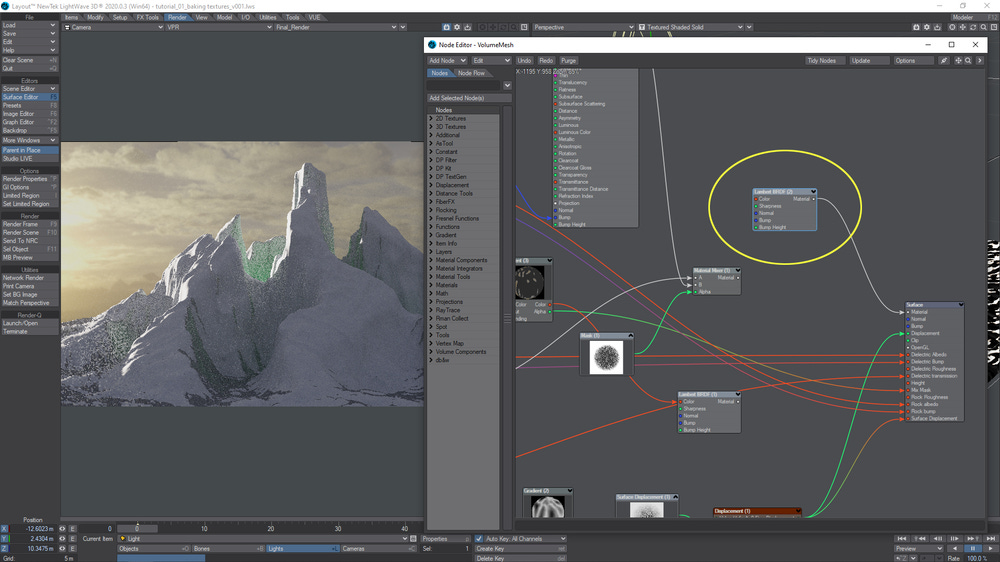The image size is (1000, 562).
Task: Click the Node Editor pan arrows icon
Action: coord(958,61)
